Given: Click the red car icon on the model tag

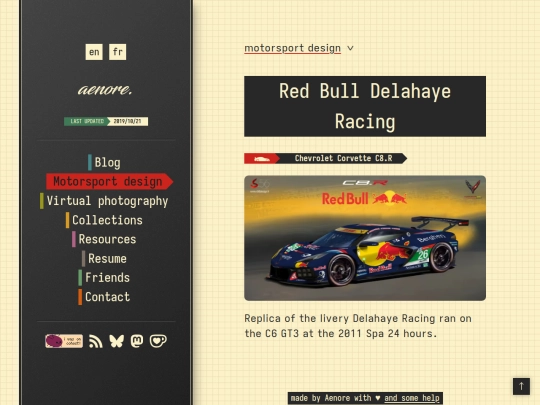Looking at the screenshot, I should (262, 158).
